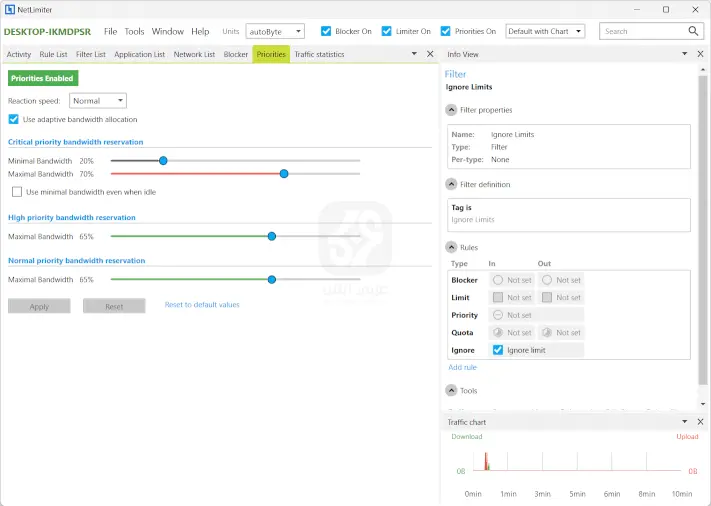Open the Reaction speed dropdown
Screen dimensions: 711x506
[98, 100]
